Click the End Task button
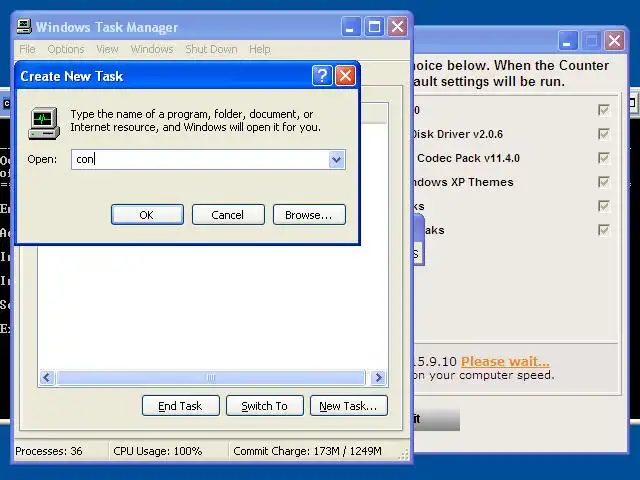Image resolution: width=640 pixels, height=480 pixels. coord(181,406)
